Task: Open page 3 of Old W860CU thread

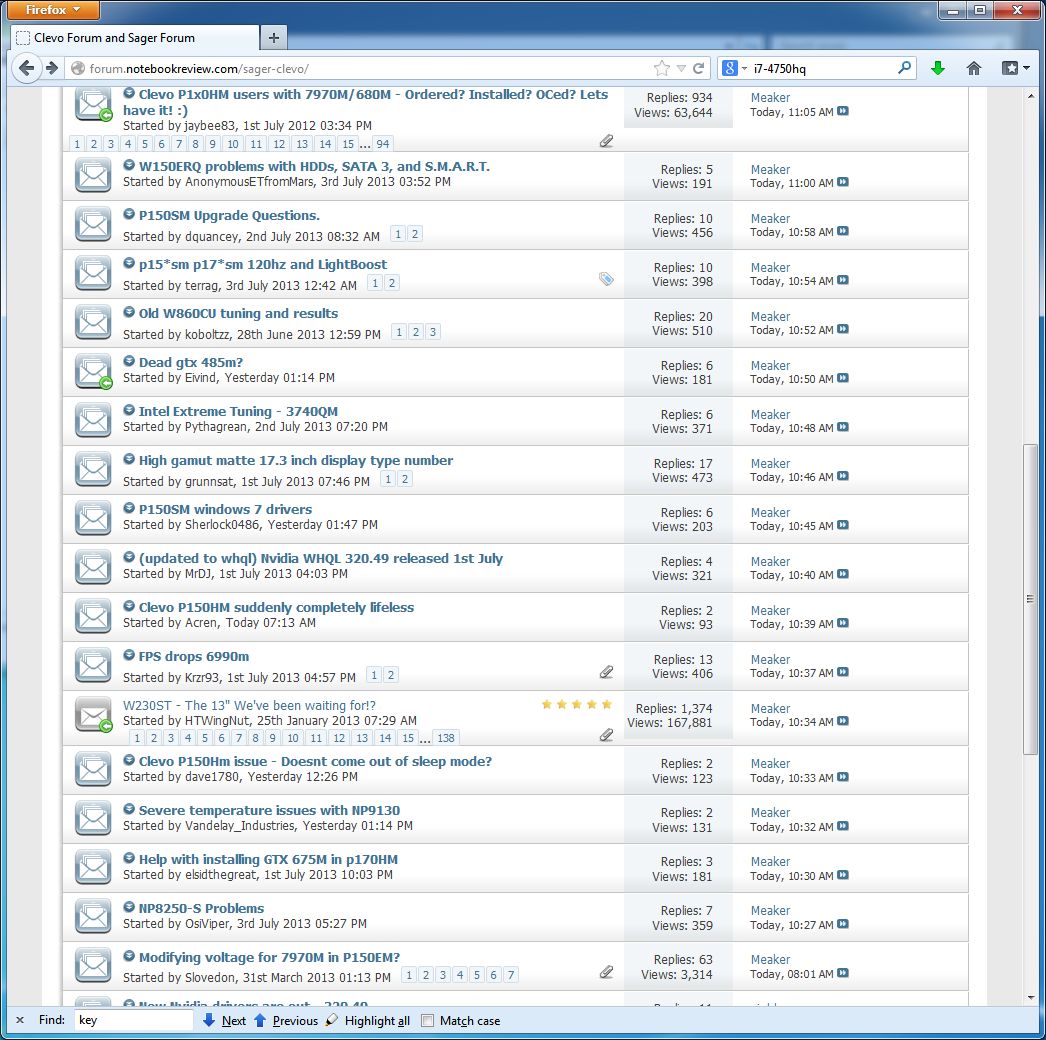Action: [x=432, y=332]
